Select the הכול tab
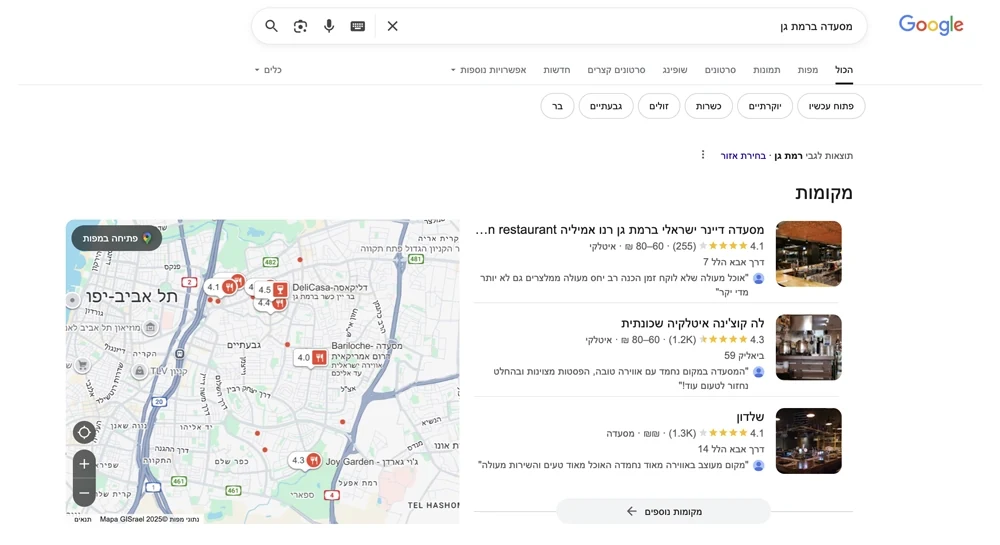1000x545 pixels. point(844,69)
